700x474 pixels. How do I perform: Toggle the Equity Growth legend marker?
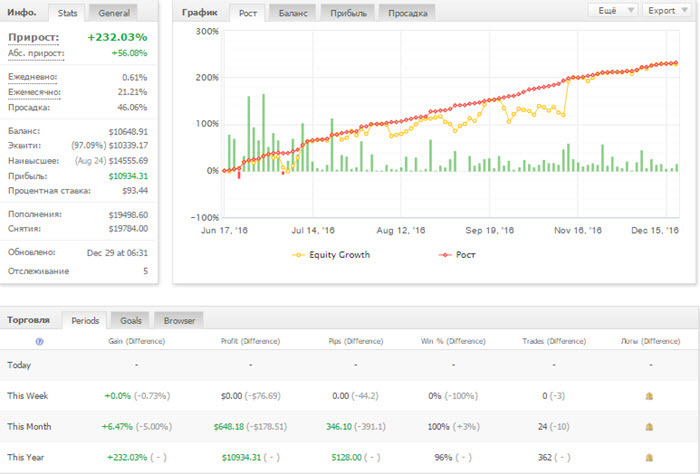pos(298,255)
